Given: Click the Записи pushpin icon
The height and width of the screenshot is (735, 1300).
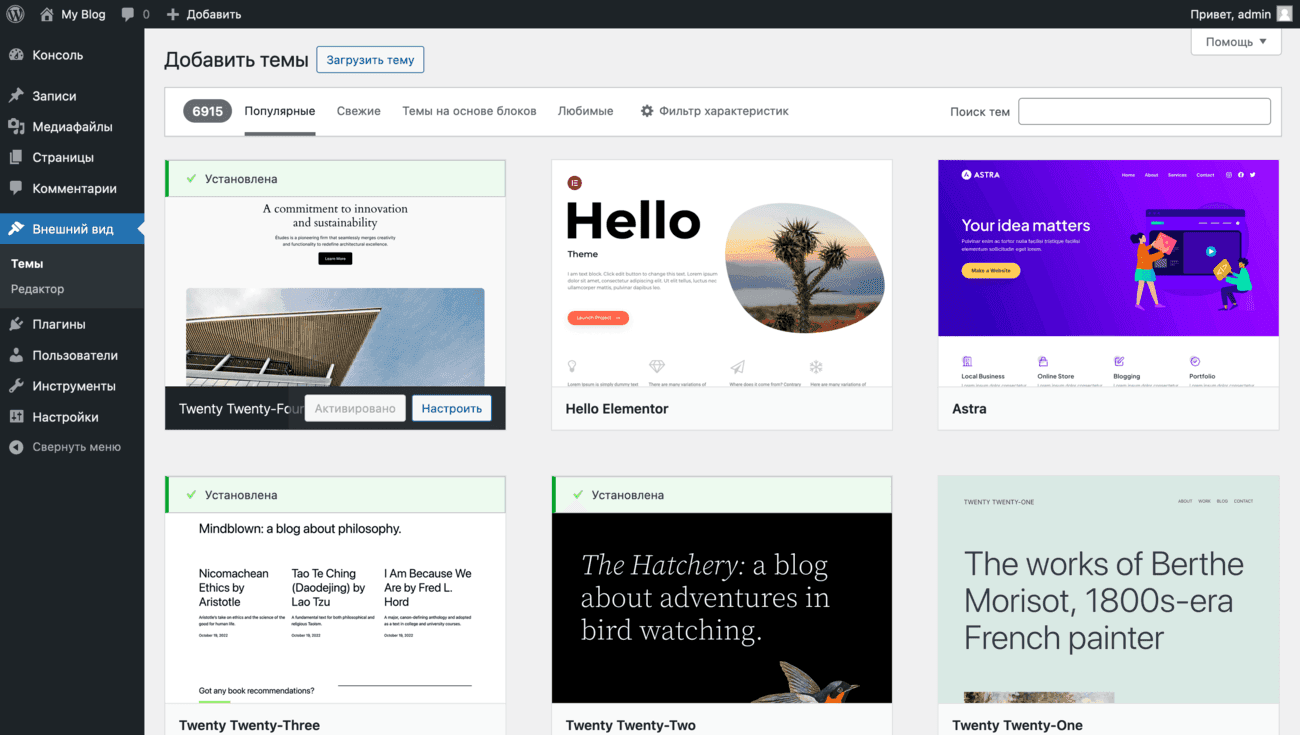Looking at the screenshot, I should coord(16,96).
